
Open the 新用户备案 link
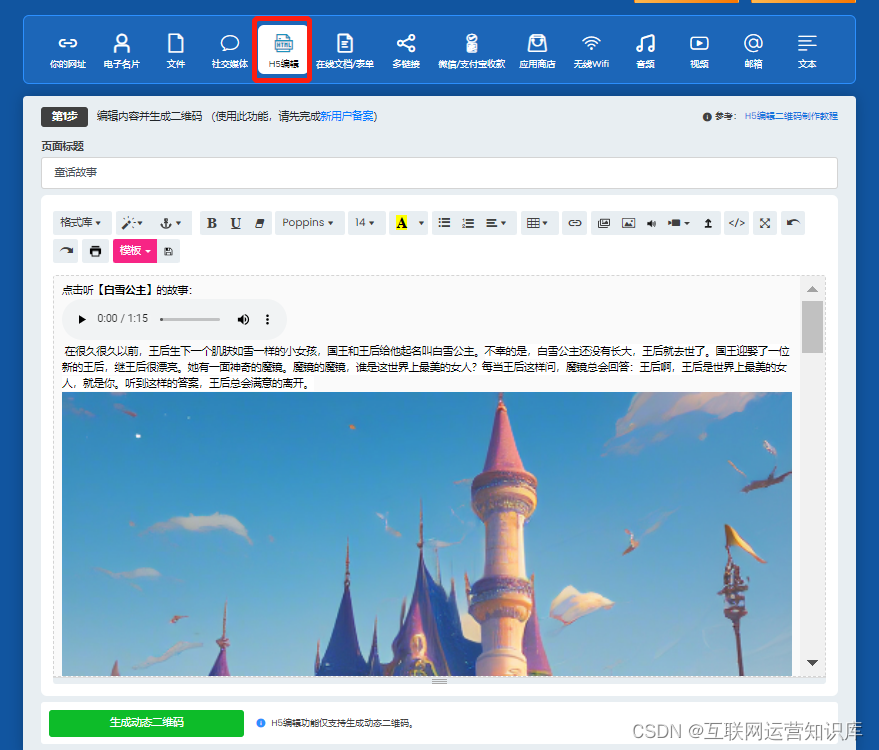(x=347, y=116)
